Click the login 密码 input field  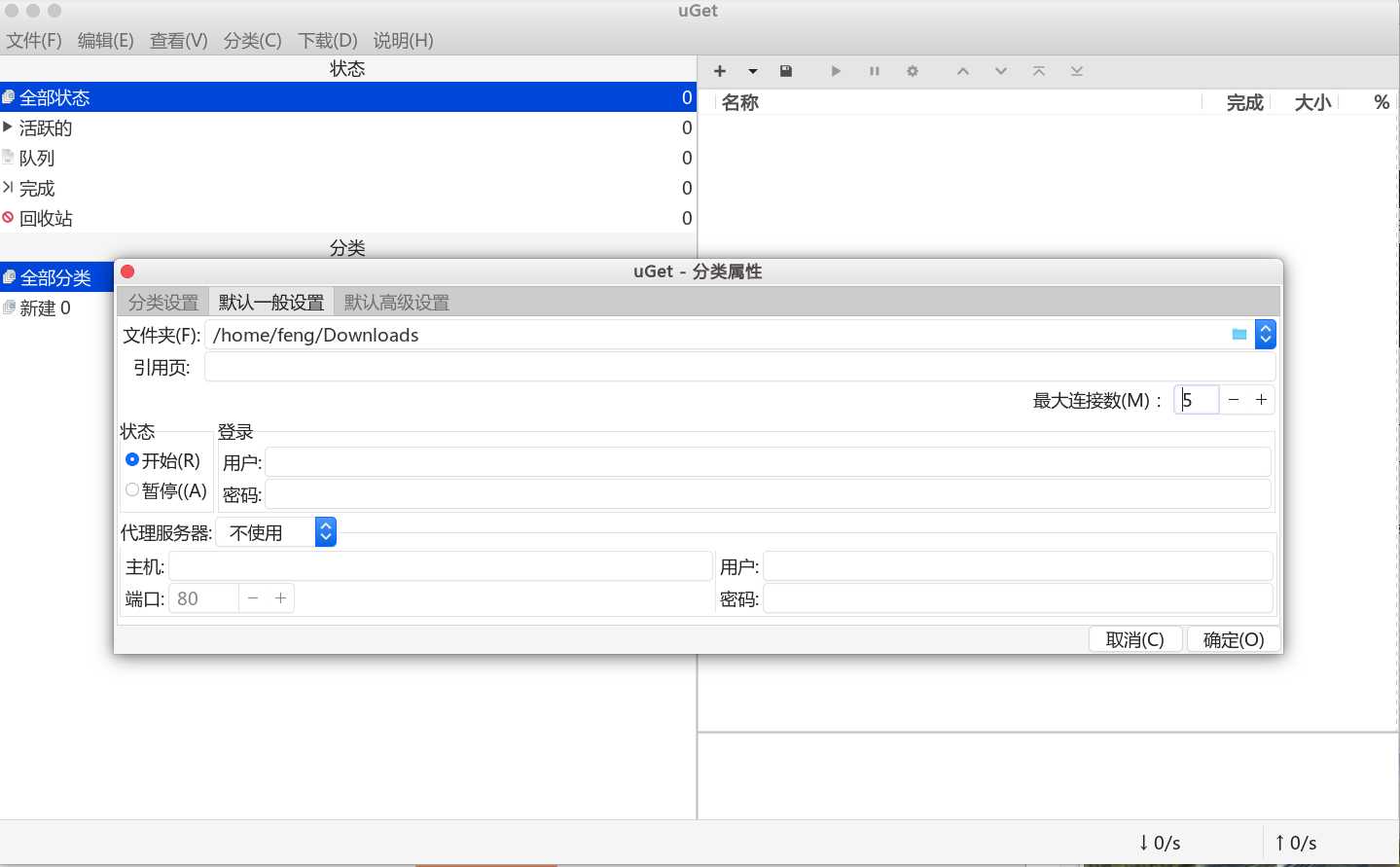pos(769,494)
